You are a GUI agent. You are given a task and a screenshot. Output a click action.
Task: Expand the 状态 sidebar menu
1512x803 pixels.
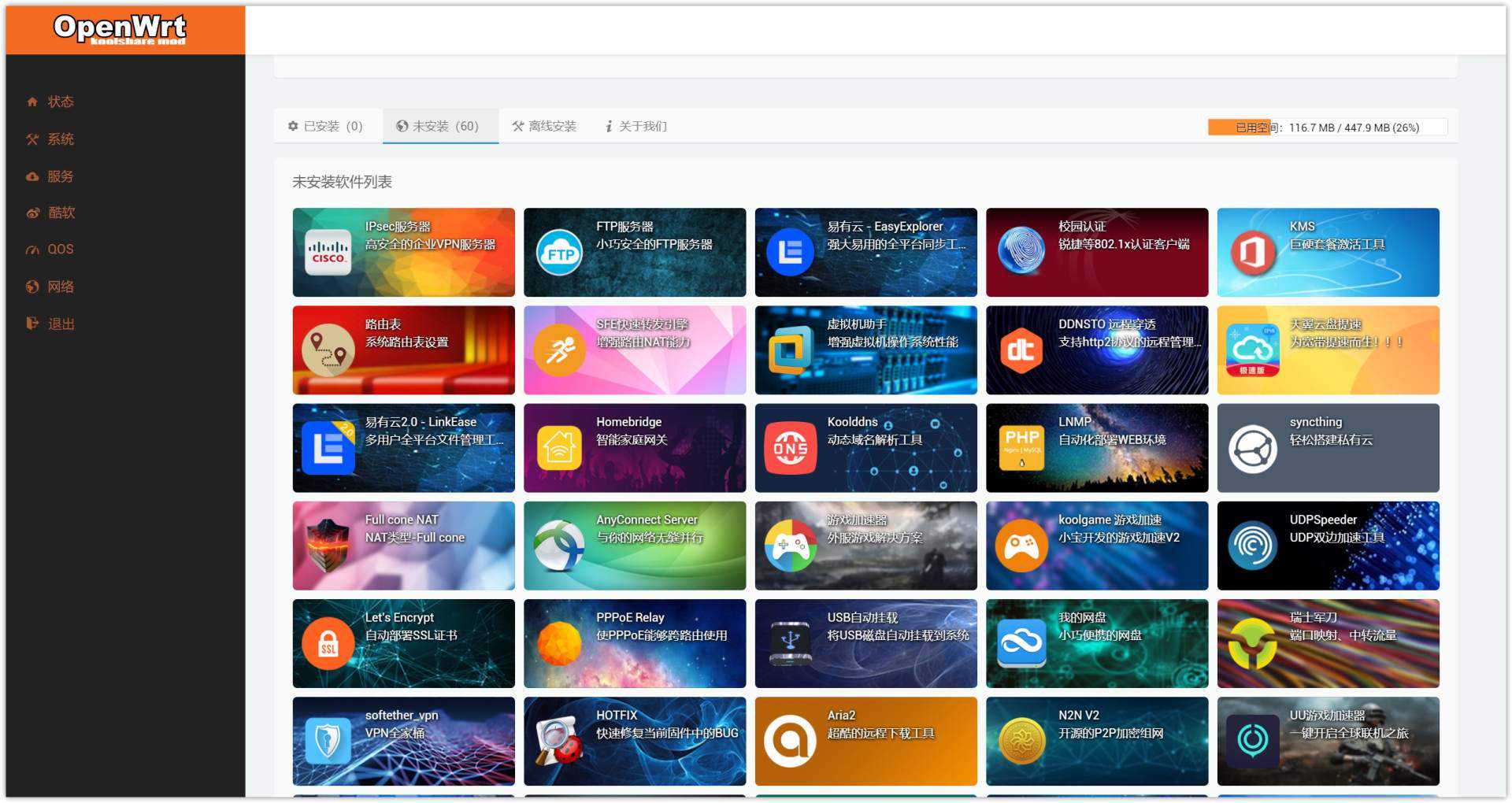(60, 102)
